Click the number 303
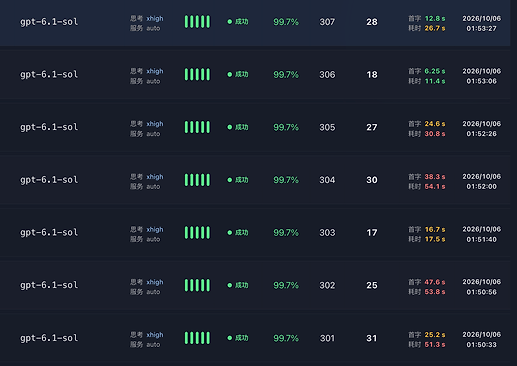The width and height of the screenshot is (517, 366). pos(327,233)
